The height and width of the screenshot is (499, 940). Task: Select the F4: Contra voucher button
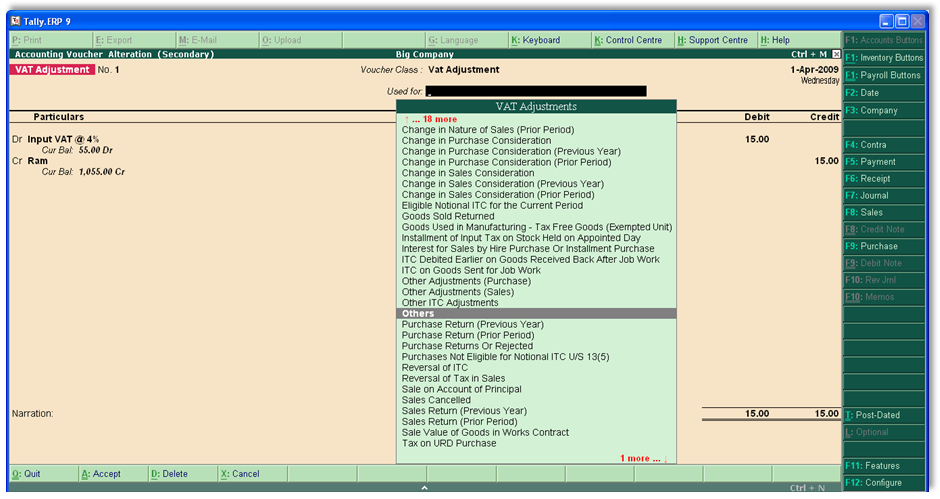884,145
